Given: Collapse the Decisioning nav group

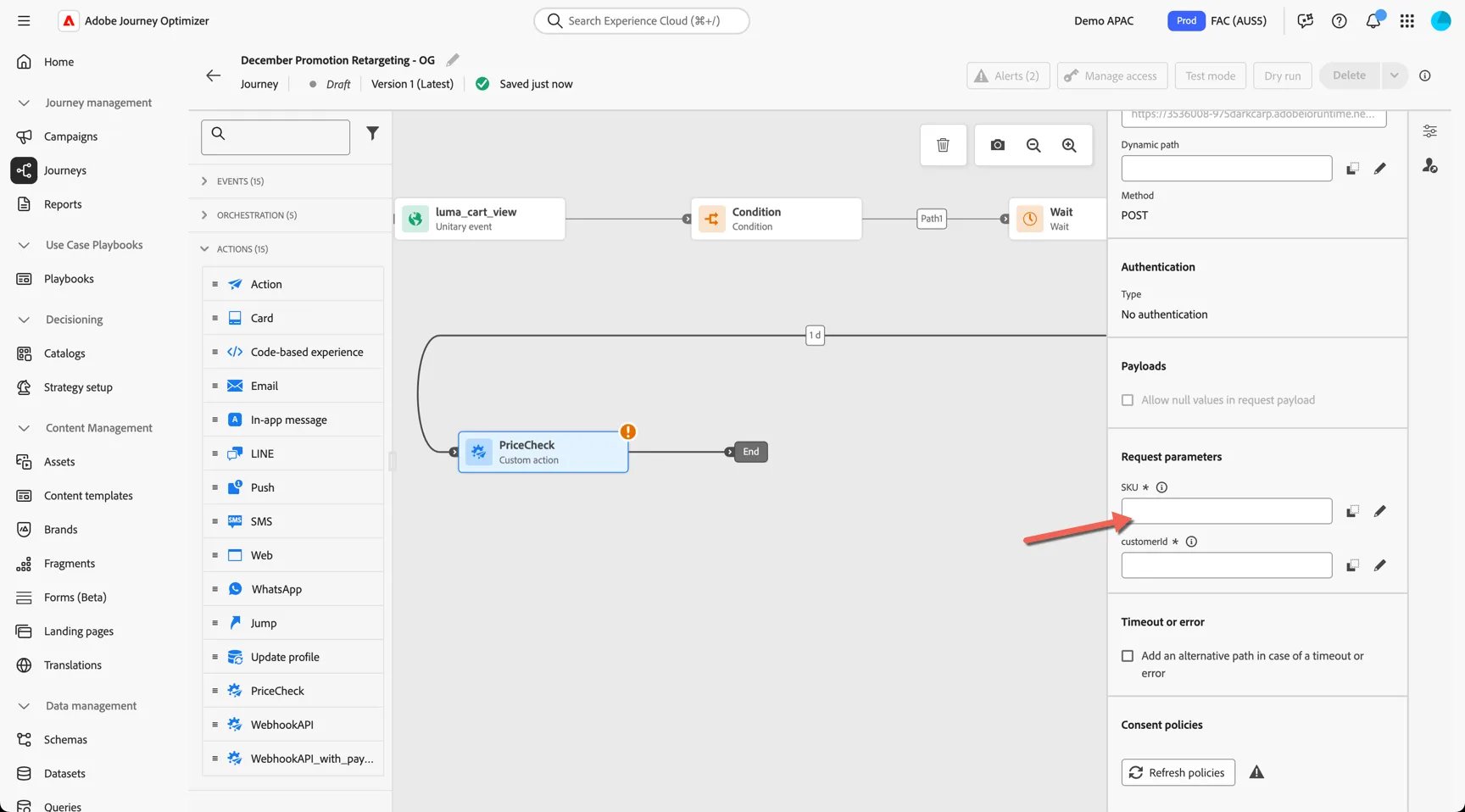Looking at the screenshot, I should click(24, 320).
